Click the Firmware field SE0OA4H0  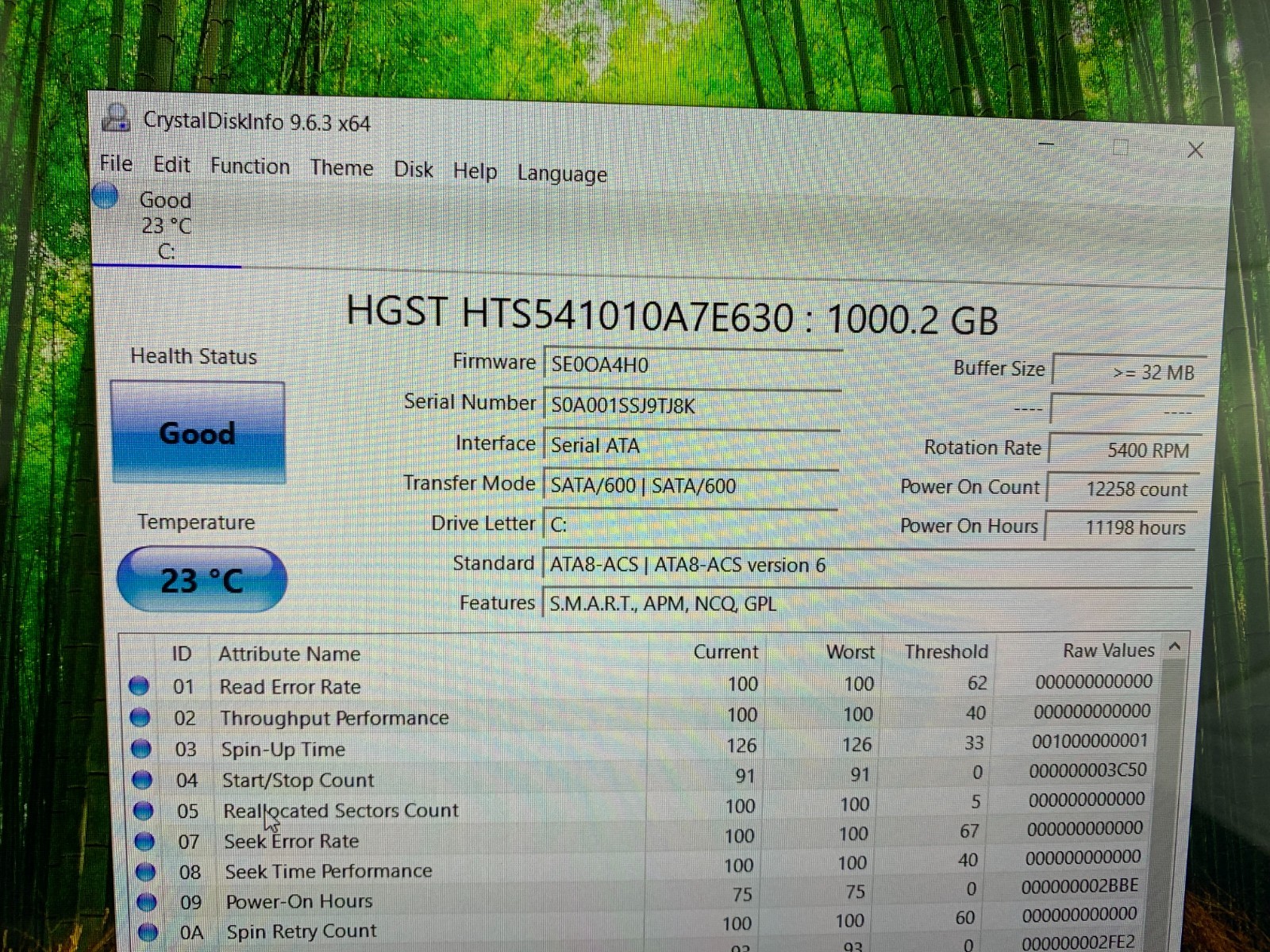coord(692,365)
